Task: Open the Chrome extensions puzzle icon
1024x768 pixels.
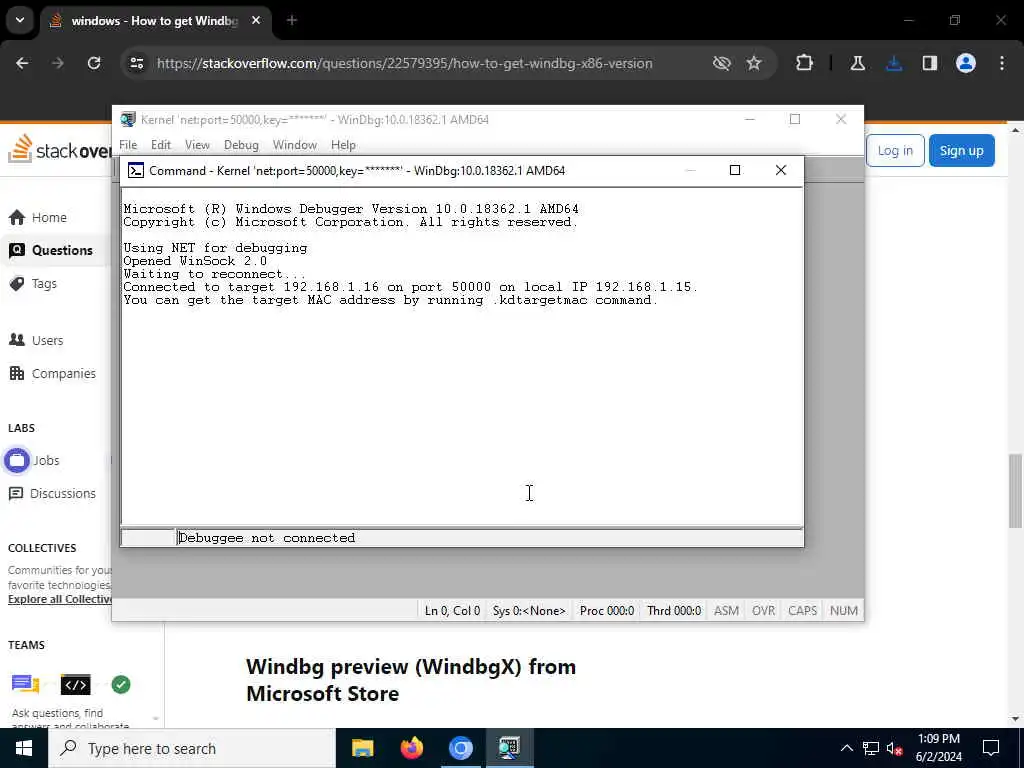Action: coord(805,63)
